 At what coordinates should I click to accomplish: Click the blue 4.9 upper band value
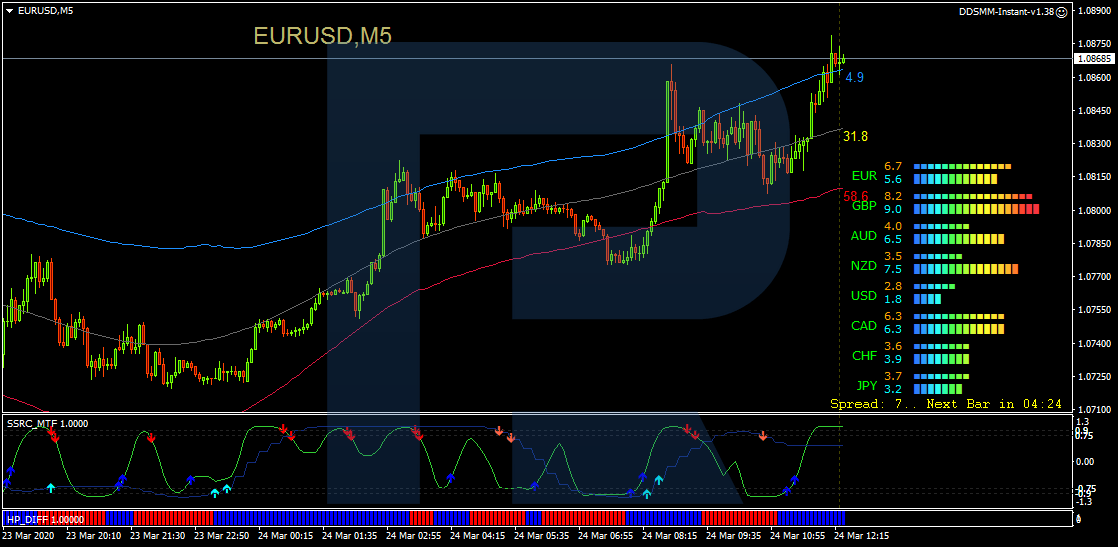(854, 77)
